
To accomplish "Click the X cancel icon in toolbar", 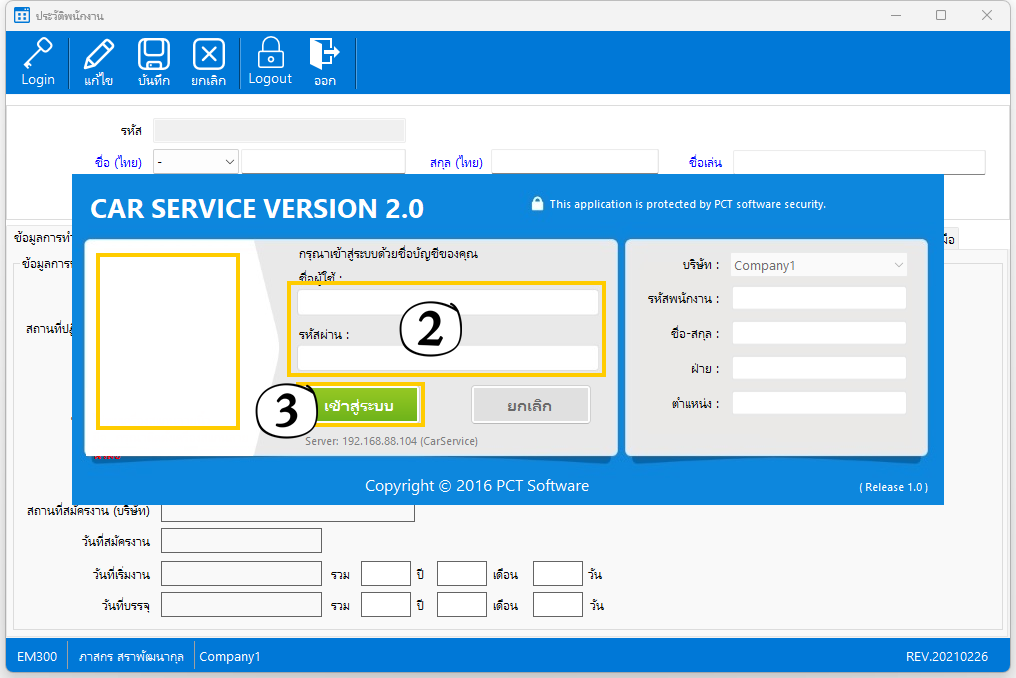I will point(208,53).
